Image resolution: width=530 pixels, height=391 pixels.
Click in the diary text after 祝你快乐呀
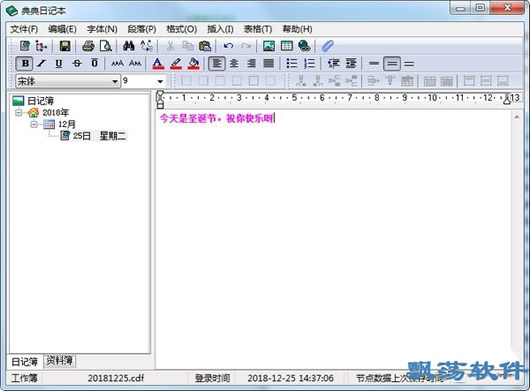pyautogui.click(x=275, y=118)
